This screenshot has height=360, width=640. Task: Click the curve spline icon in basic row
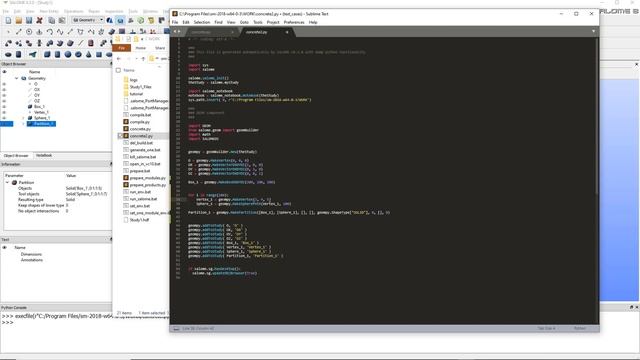(60, 31)
